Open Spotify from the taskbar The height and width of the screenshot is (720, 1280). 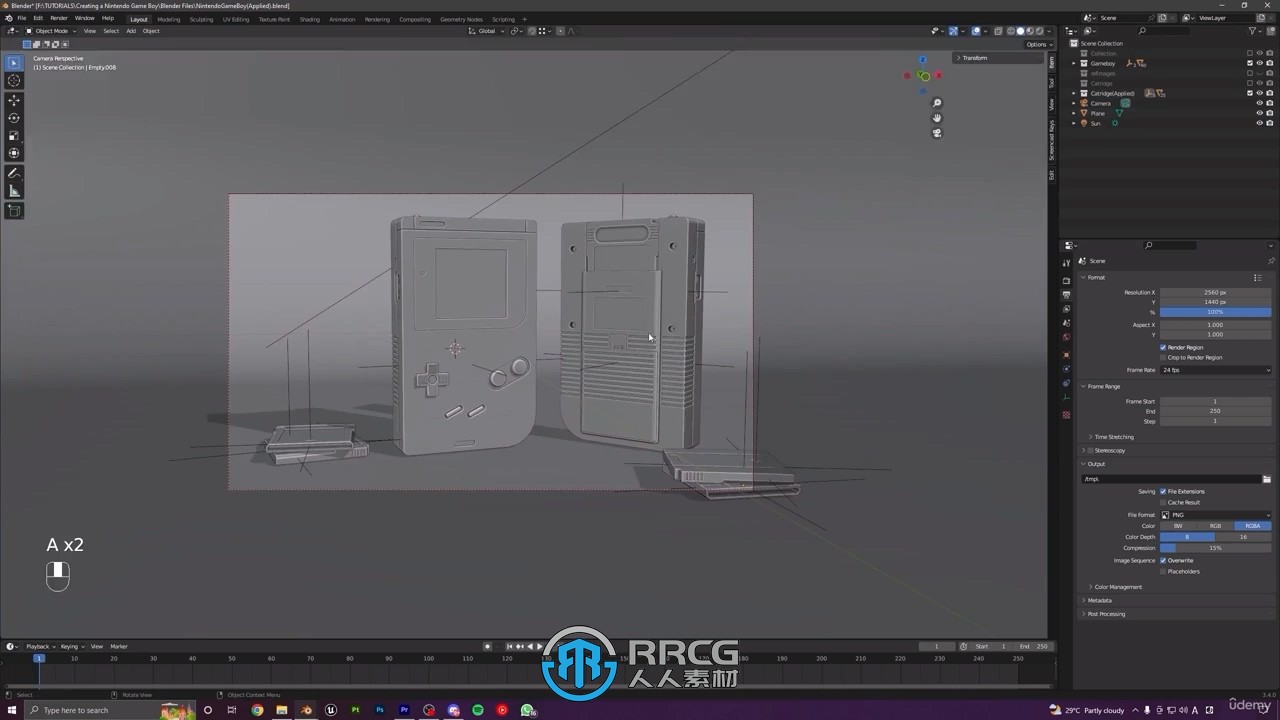(x=478, y=710)
